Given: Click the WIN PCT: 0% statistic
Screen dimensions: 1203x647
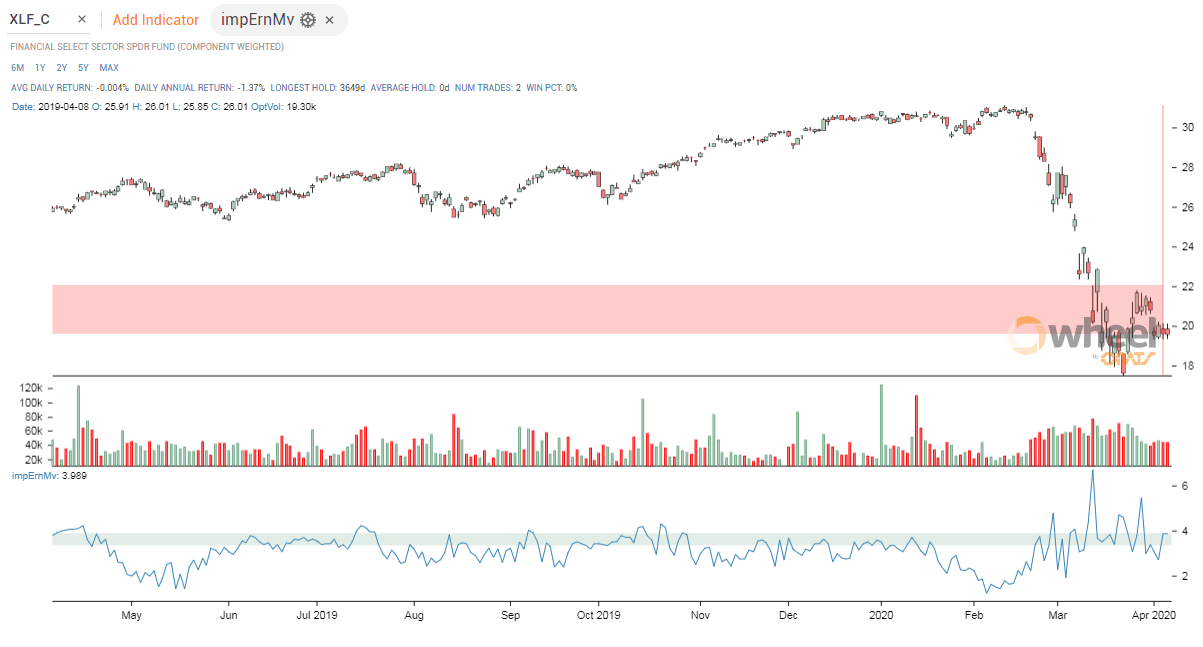Looking at the screenshot, I should [552, 88].
